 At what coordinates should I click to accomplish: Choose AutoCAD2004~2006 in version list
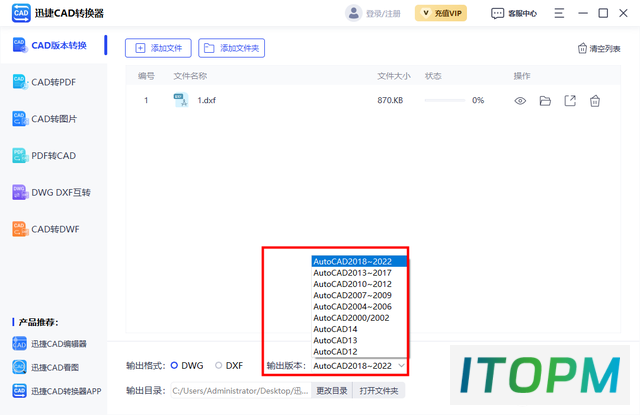click(x=359, y=306)
